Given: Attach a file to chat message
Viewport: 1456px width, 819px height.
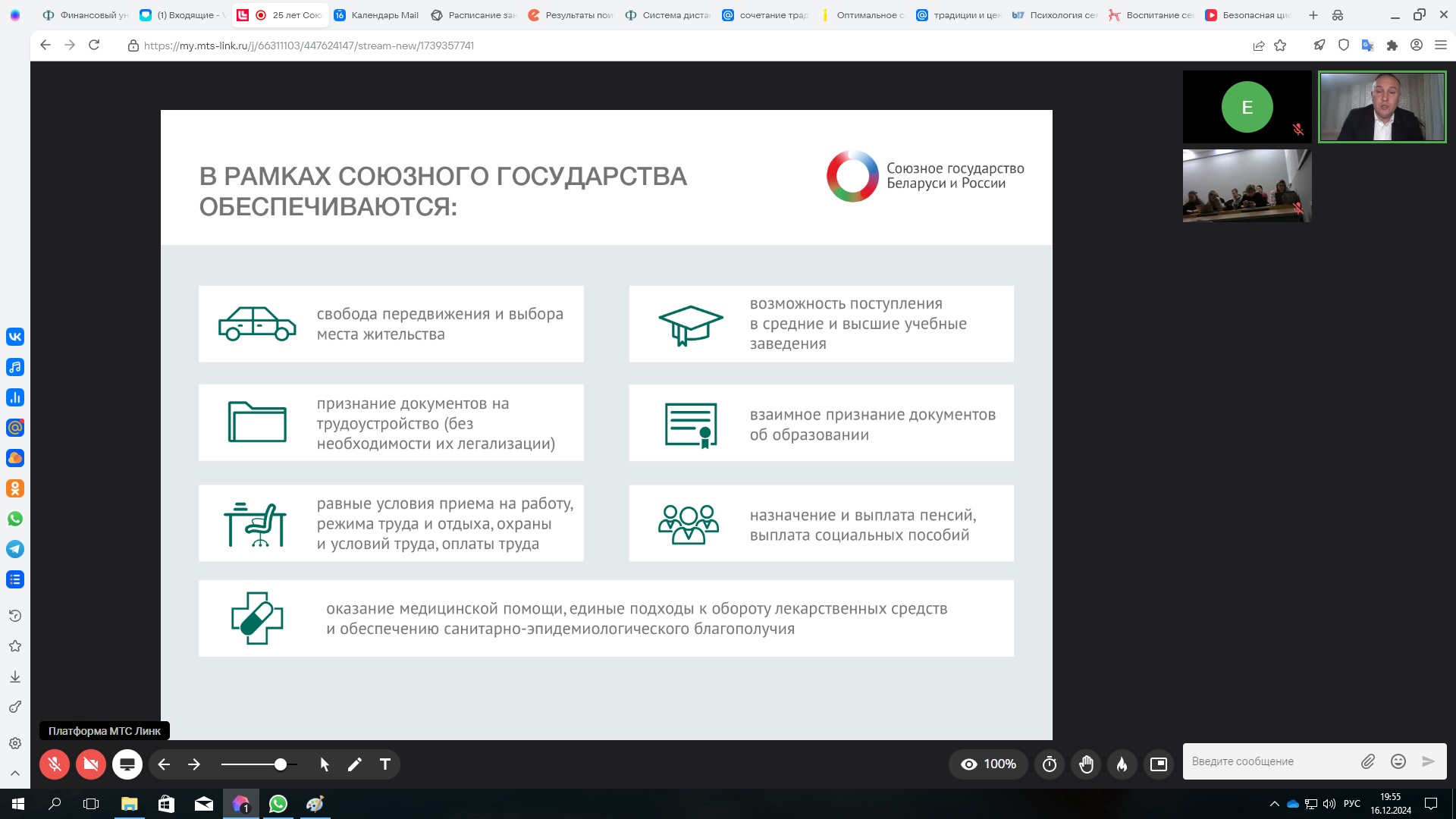Looking at the screenshot, I should click(1367, 761).
